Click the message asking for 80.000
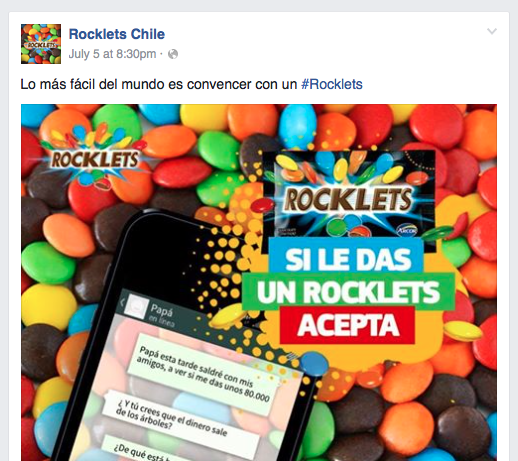 pos(203,373)
